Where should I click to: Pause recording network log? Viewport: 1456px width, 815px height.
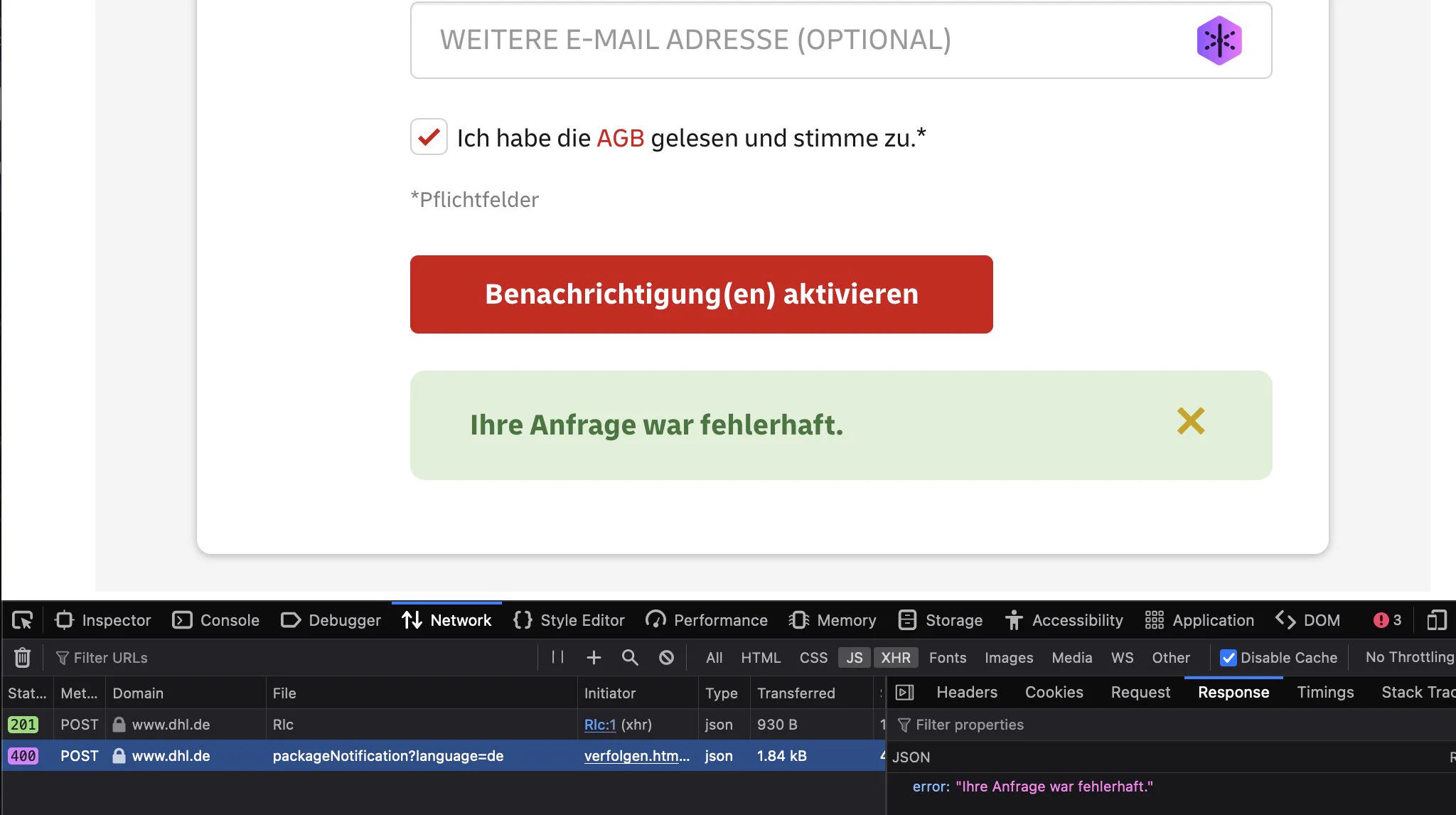coord(557,657)
